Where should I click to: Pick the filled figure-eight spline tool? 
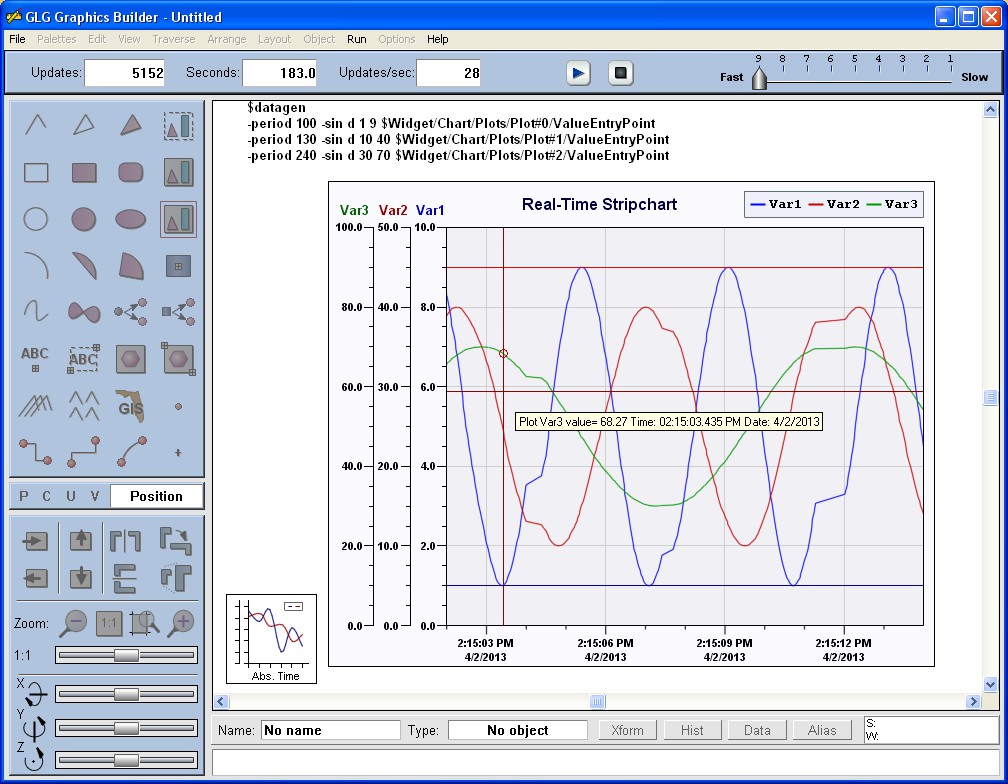pyautogui.click(x=84, y=312)
